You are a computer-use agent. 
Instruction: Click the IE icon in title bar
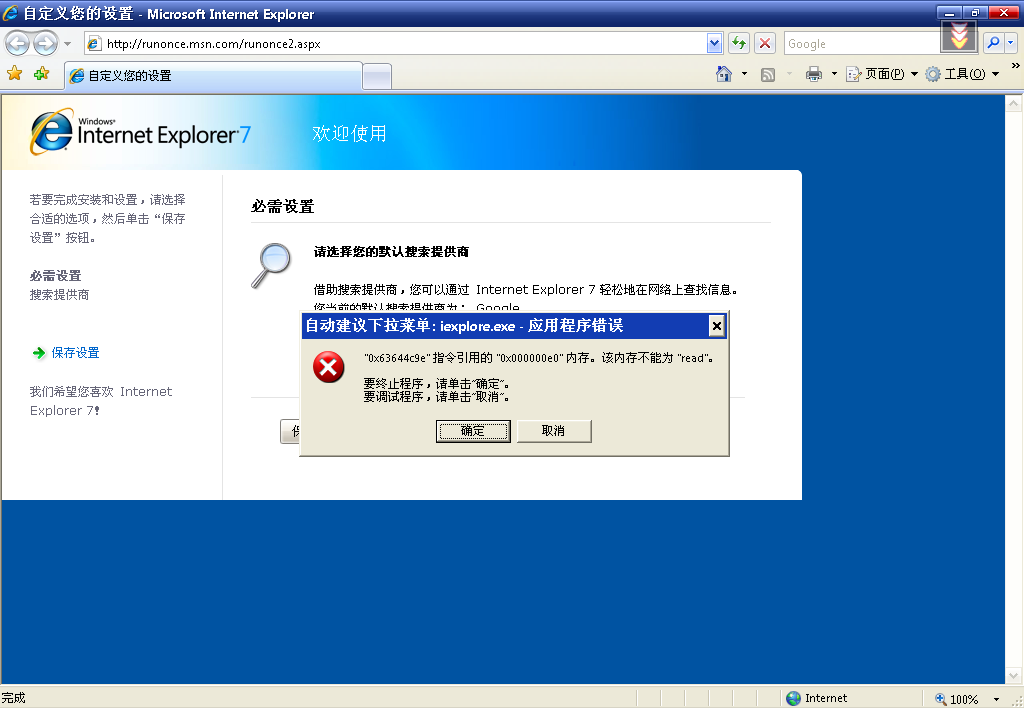(10, 13)
